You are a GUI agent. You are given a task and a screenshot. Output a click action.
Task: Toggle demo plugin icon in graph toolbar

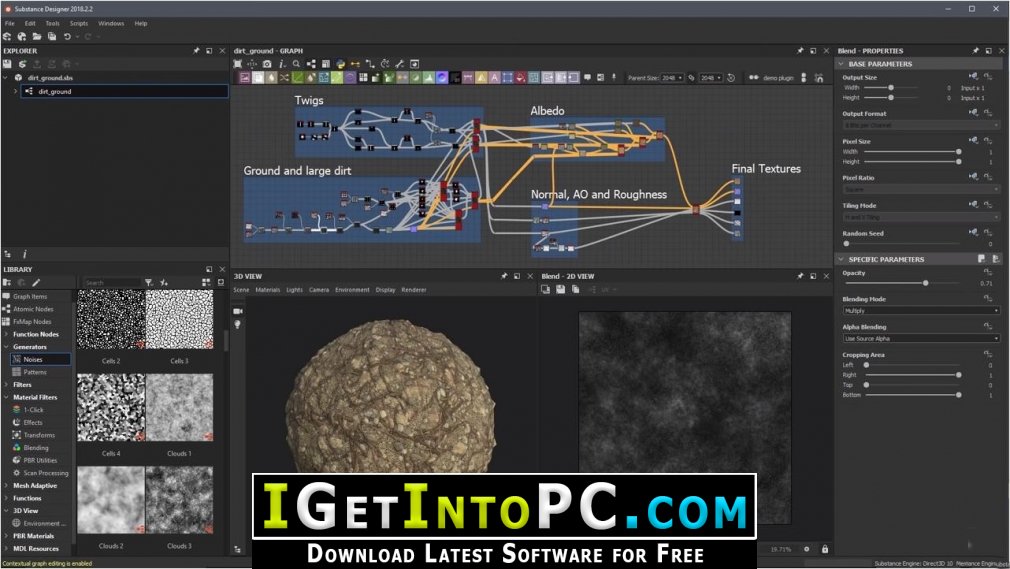(x=754, y=77)
